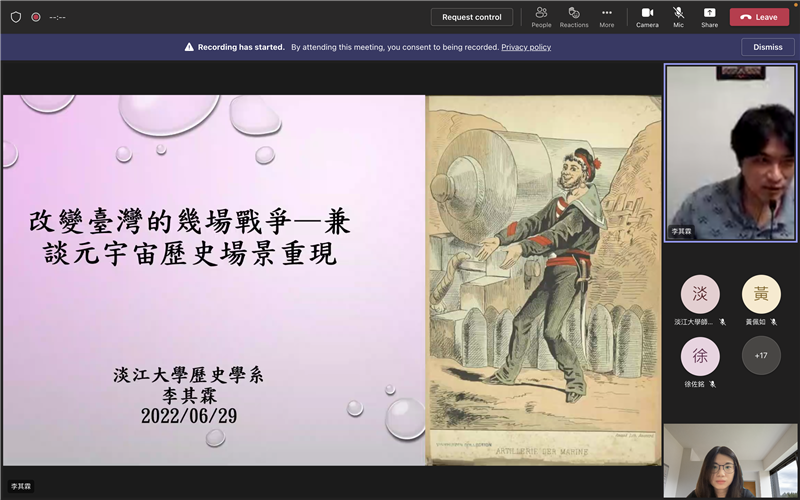
Task: Click the Request control button
Action: pyautogui.click(x=472, y=17)
